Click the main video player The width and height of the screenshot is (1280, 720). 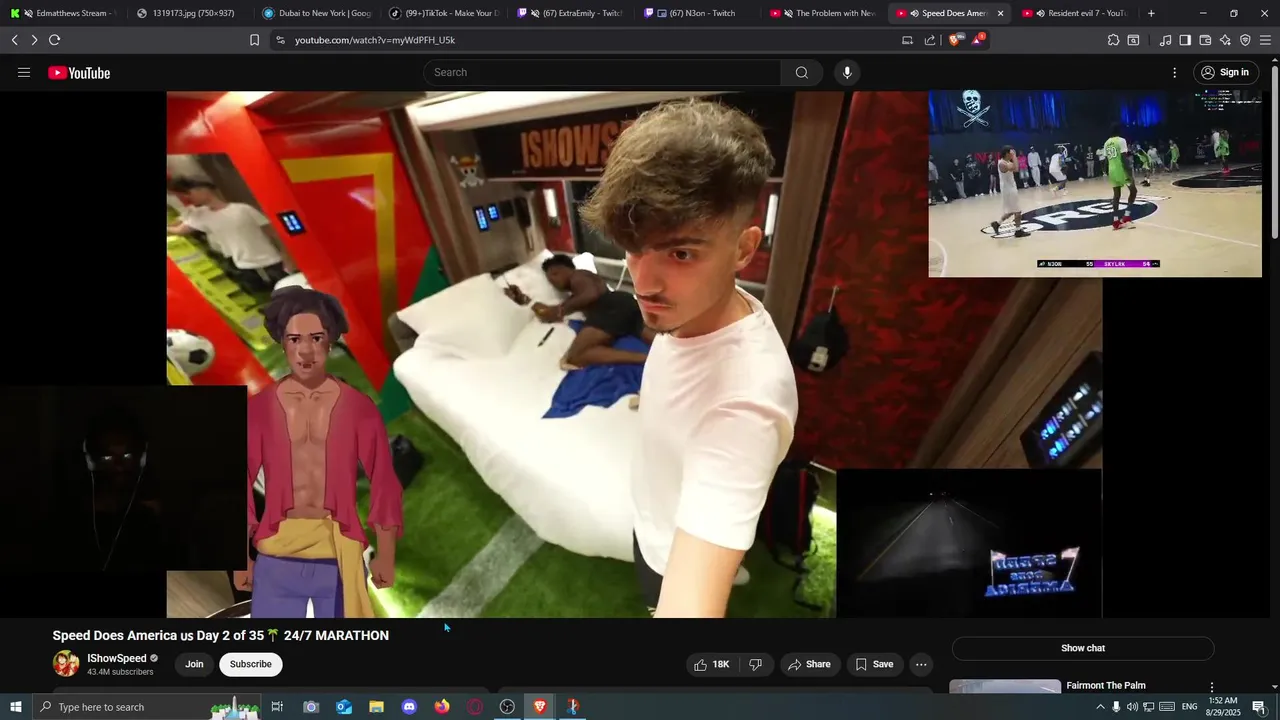coord(634,354)
